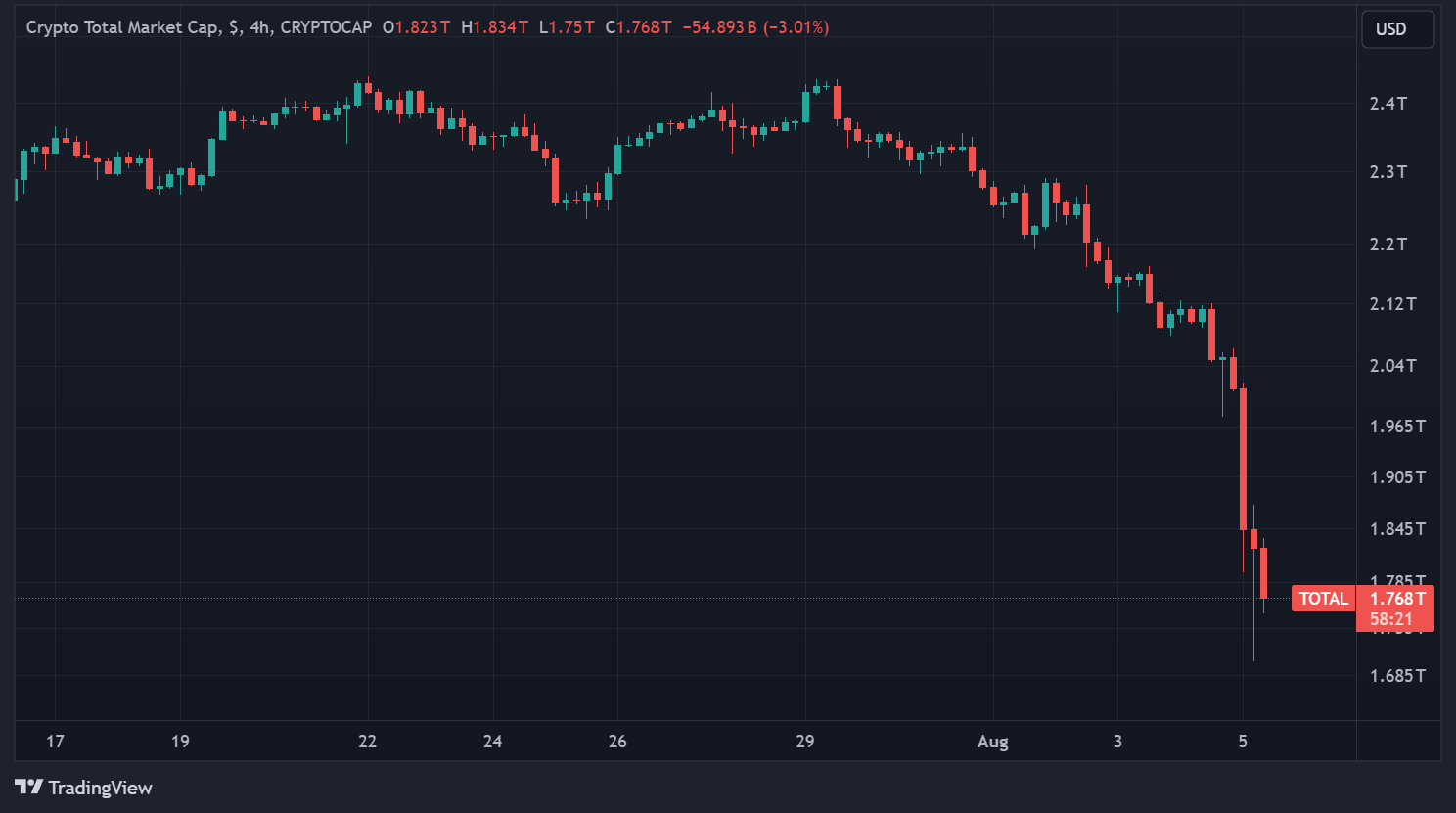
Task: Select the red TOTAL price label
Action: point(1323,598)
